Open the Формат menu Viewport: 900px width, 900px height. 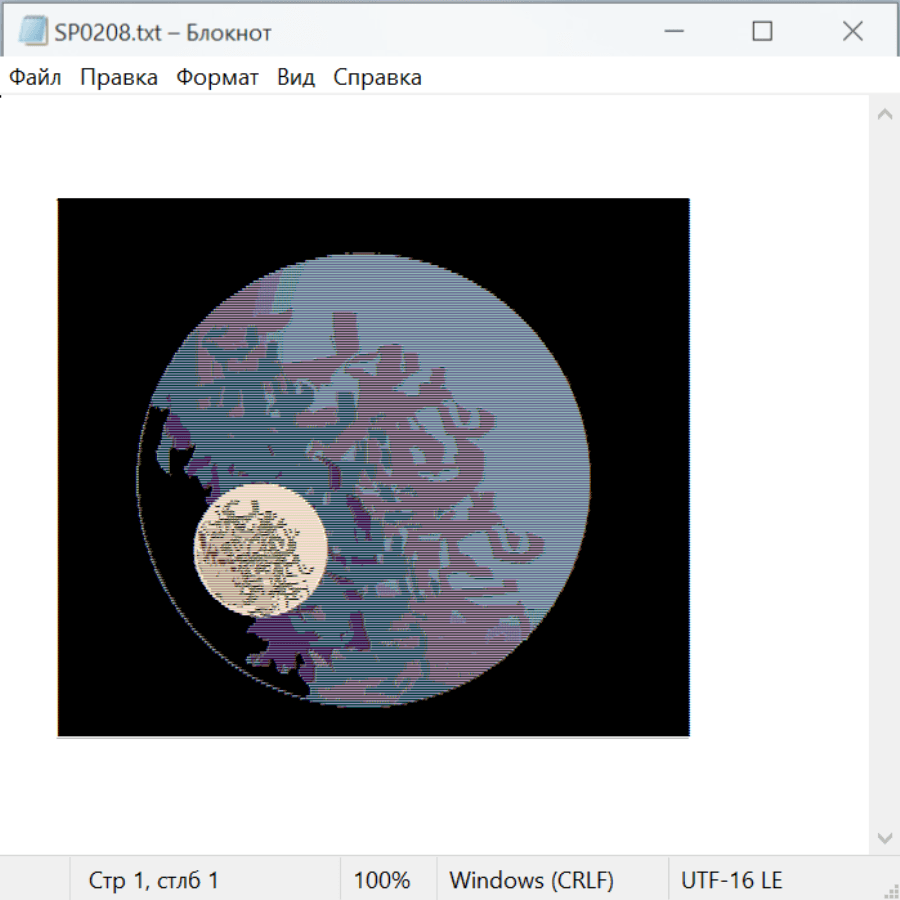[x=217, y=78]
